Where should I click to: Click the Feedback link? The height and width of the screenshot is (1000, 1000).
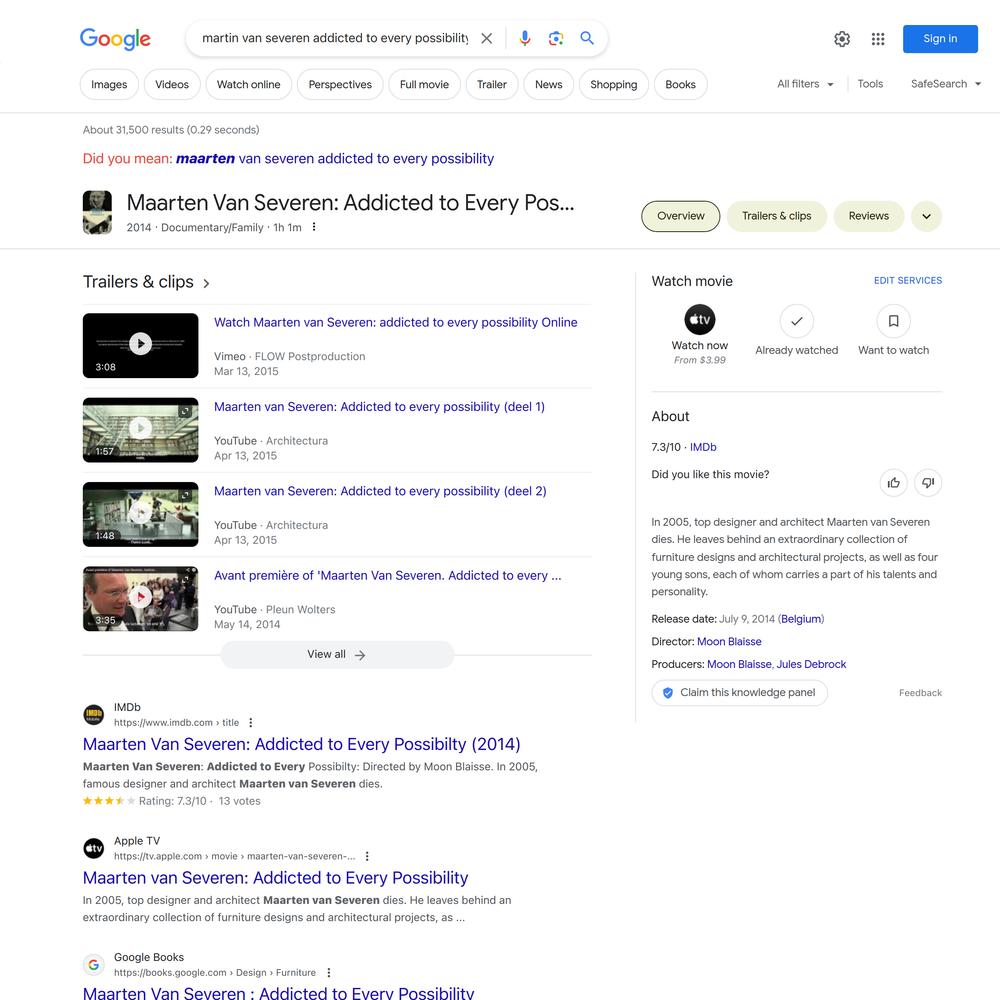click(920, 693)
